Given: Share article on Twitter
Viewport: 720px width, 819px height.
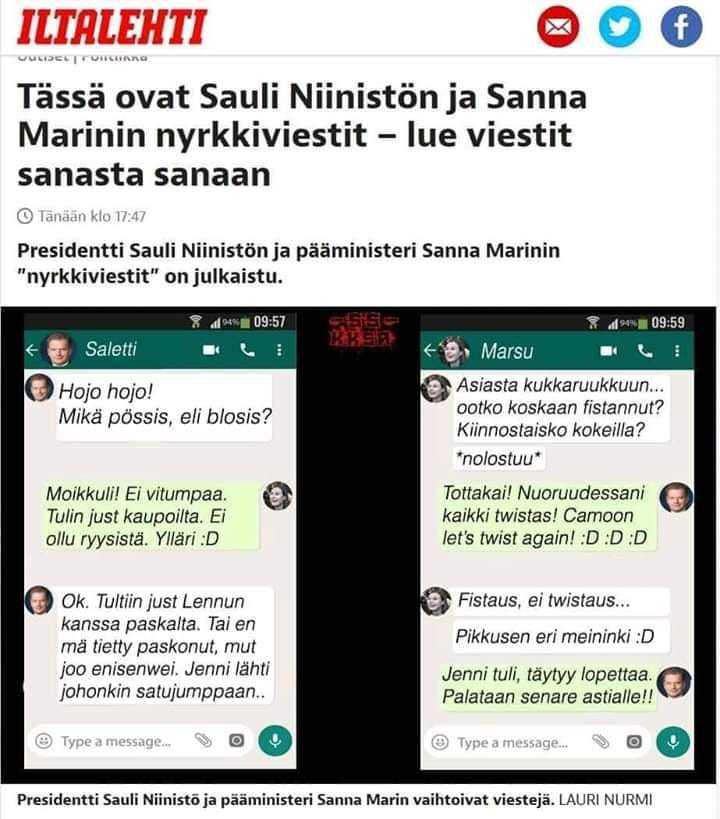Looking at the screenshot, I should click(620, 27).
